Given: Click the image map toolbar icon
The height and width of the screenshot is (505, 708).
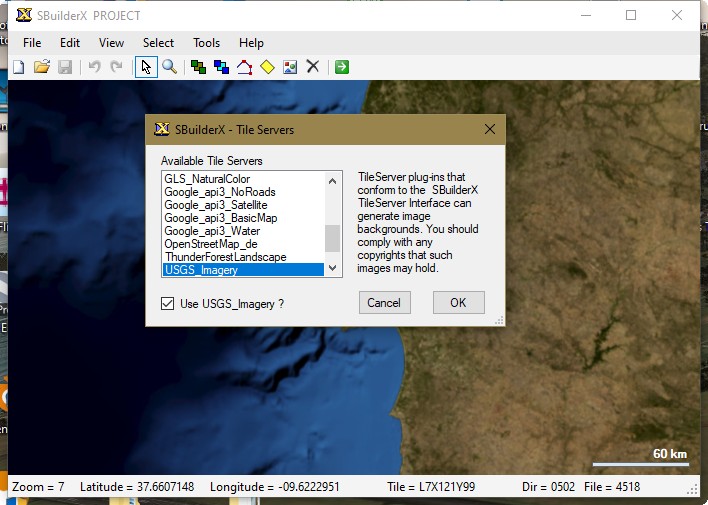Looking at the screenshot, I should tap(290, 67).
